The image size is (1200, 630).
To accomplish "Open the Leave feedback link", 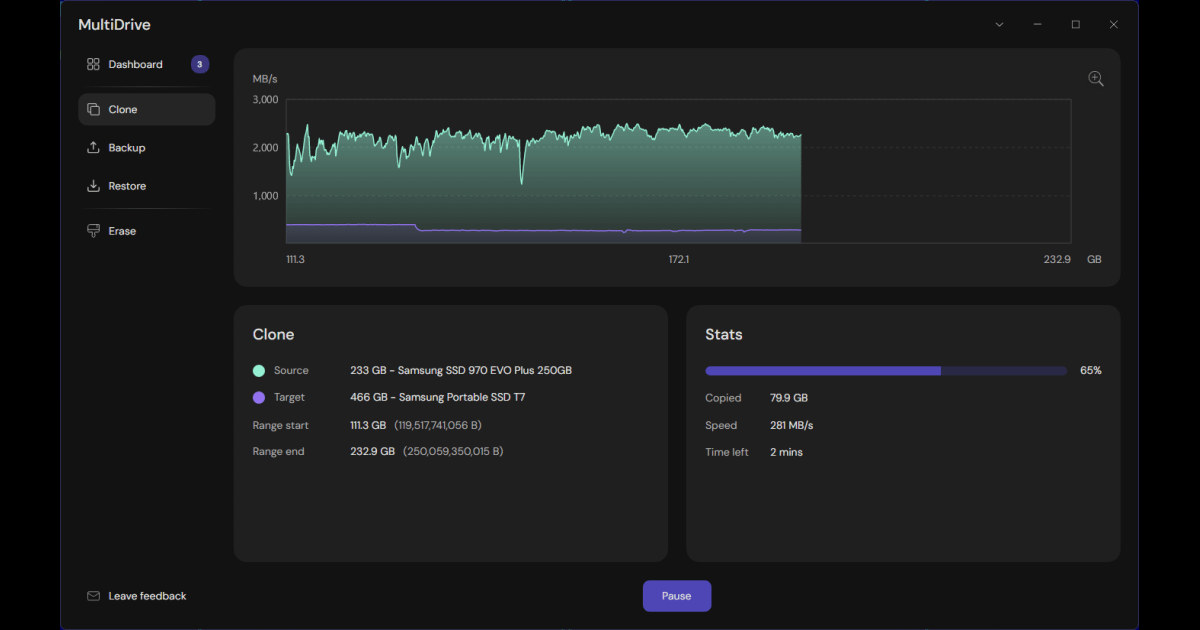I will (147, 596).
